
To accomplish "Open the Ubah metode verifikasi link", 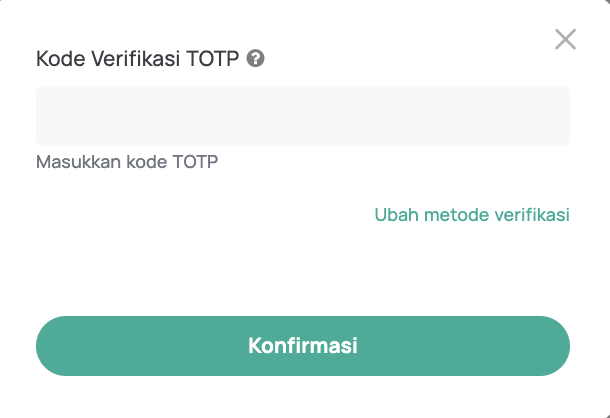I will click(472, 214).
